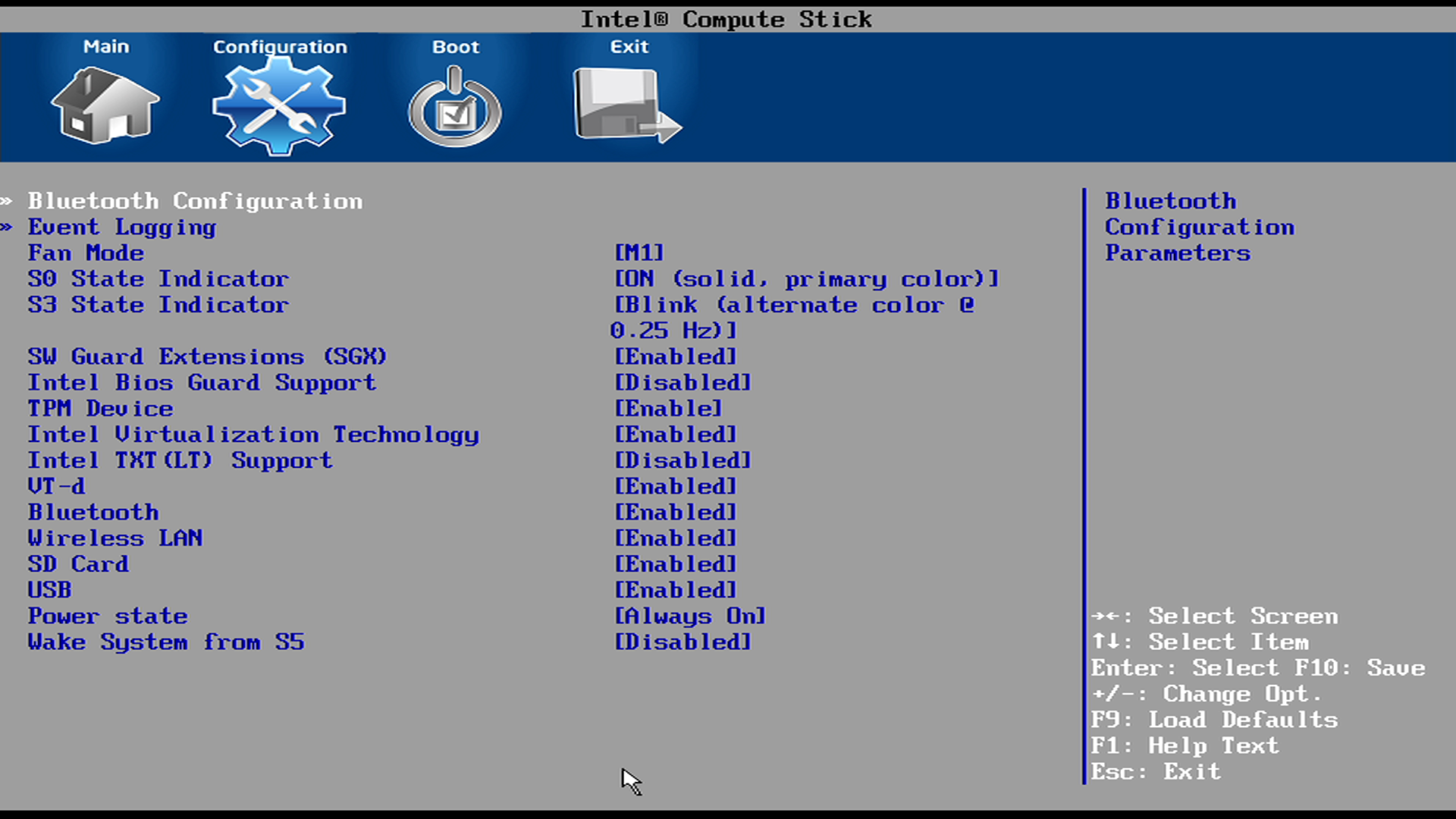This screenshot has height=819, width=1456.
Task: Open the Boot tab label
Action: (x=455, y=47)
